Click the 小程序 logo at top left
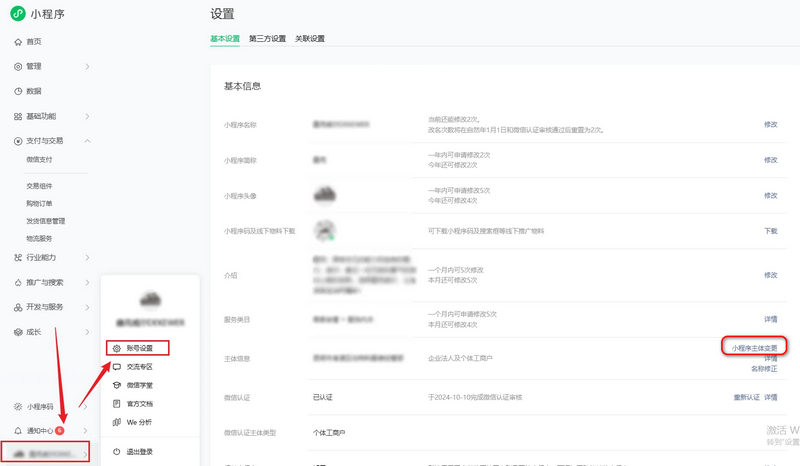The image size is (800, 466). tap(18, 14)
